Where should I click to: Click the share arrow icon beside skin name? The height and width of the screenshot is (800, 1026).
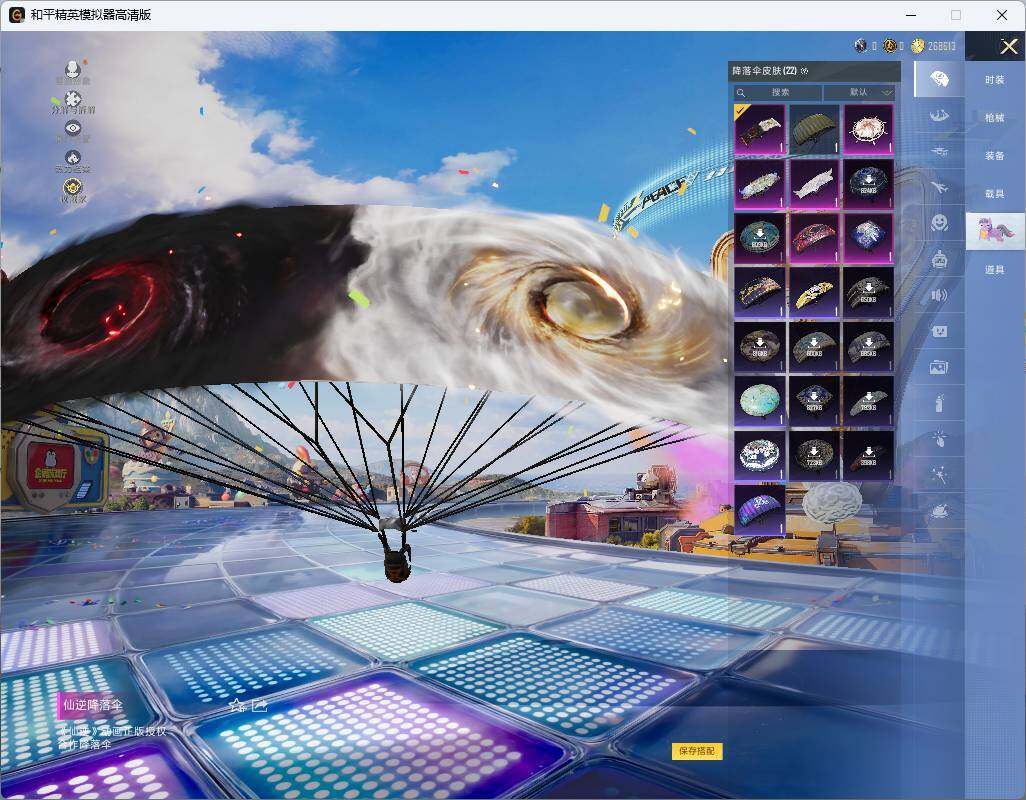tap(259, 705)
